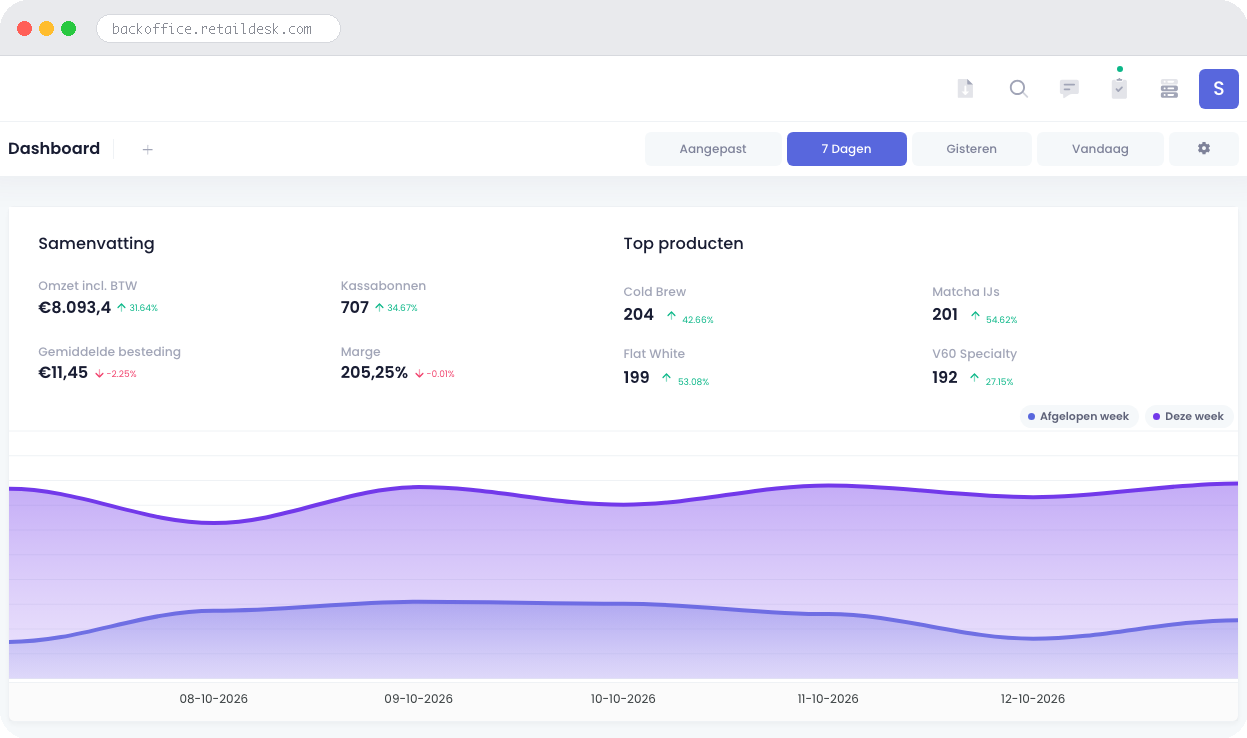1247x738 pixels.
Task: Click the 31.64% omzet change
Action: (143, 308)
